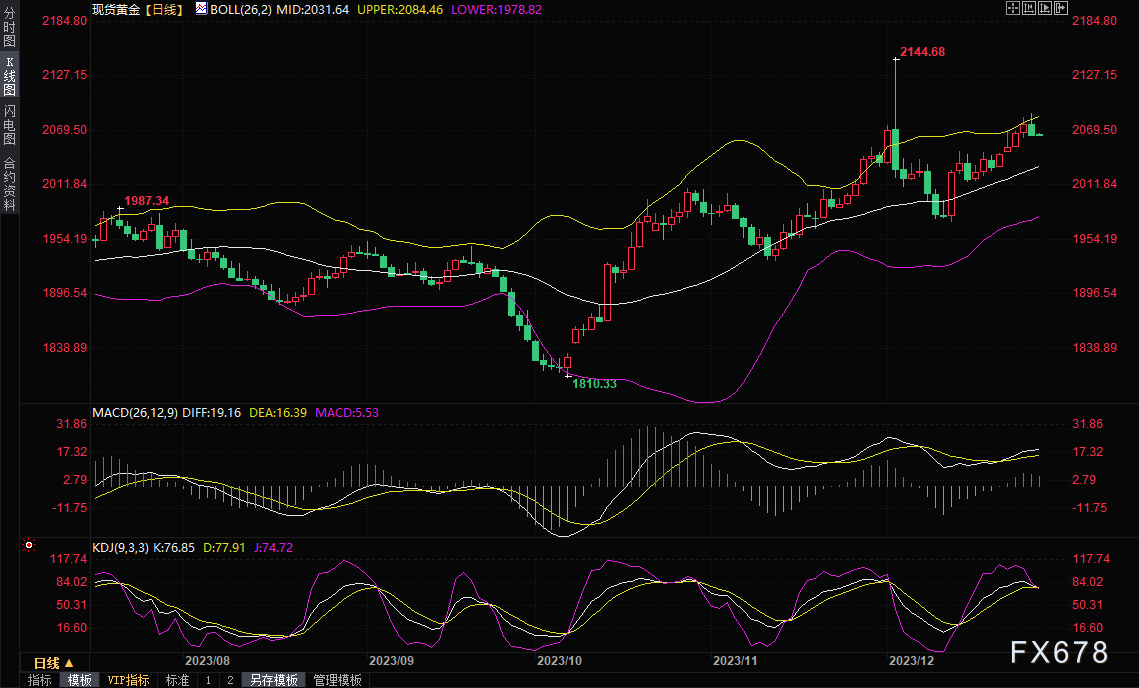Click the BOLL indicator chart icon
1139x688 pixels.
[201, 8]
